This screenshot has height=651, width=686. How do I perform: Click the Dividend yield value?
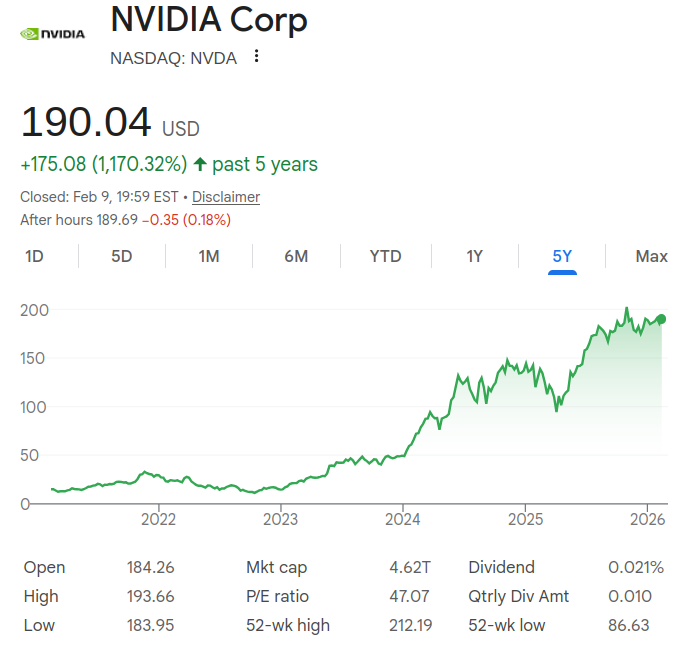coord(635,567)
